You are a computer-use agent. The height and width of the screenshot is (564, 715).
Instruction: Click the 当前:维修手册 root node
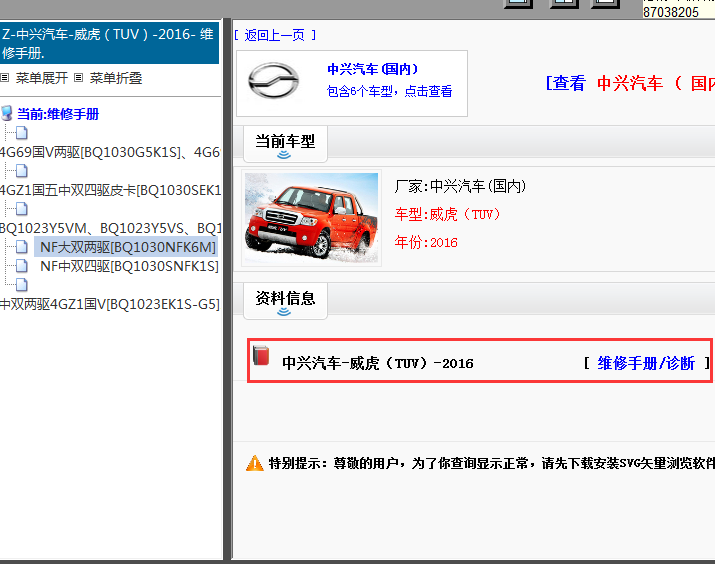coord(58,114)
